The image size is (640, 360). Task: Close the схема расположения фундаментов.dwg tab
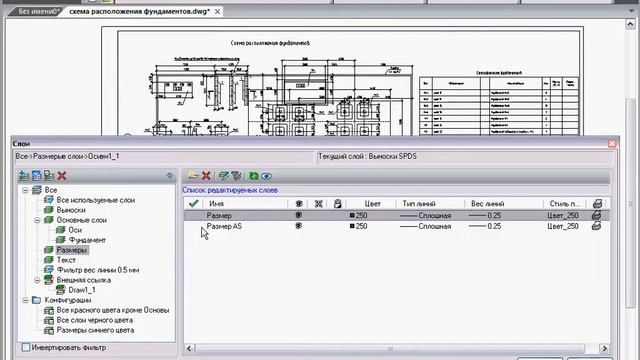point(218,11)
